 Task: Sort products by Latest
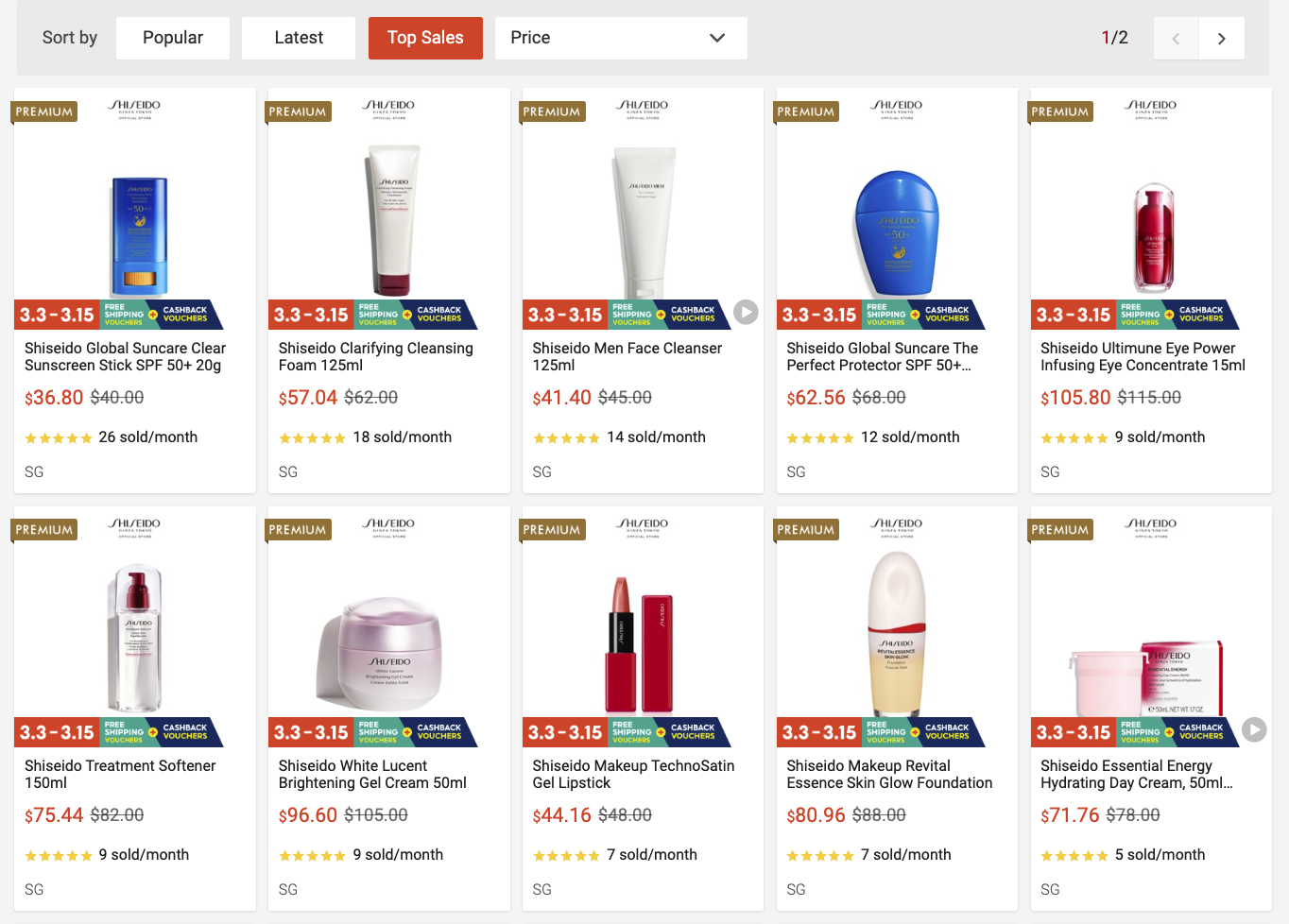(298, 38)
